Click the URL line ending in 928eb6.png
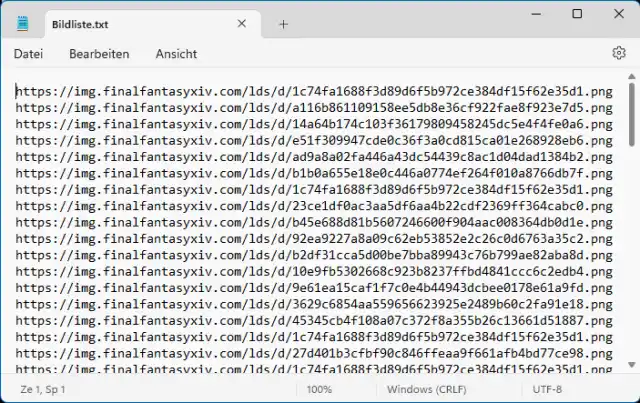Image resolution: width=640 pixels, height=403 pixels. [314, 140]
